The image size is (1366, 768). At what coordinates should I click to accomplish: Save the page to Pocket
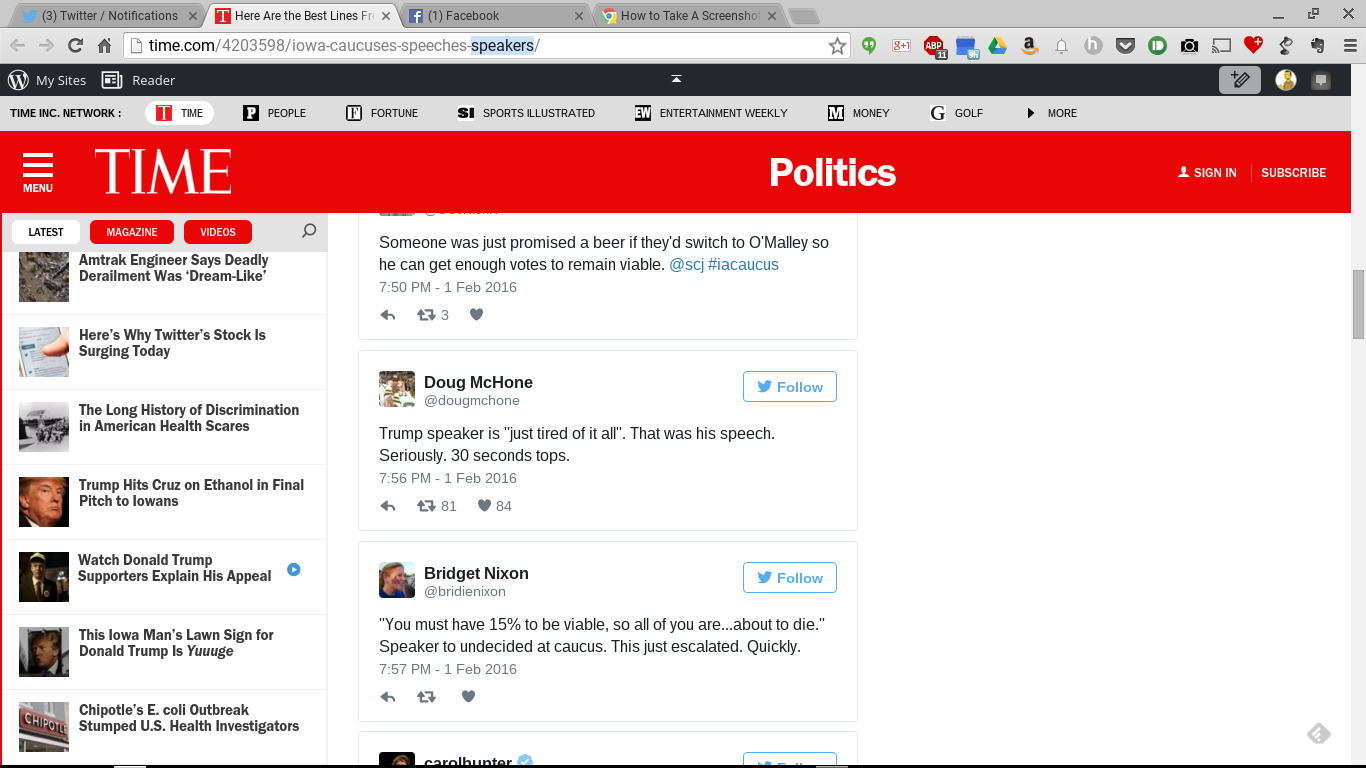pos(1125,45)
